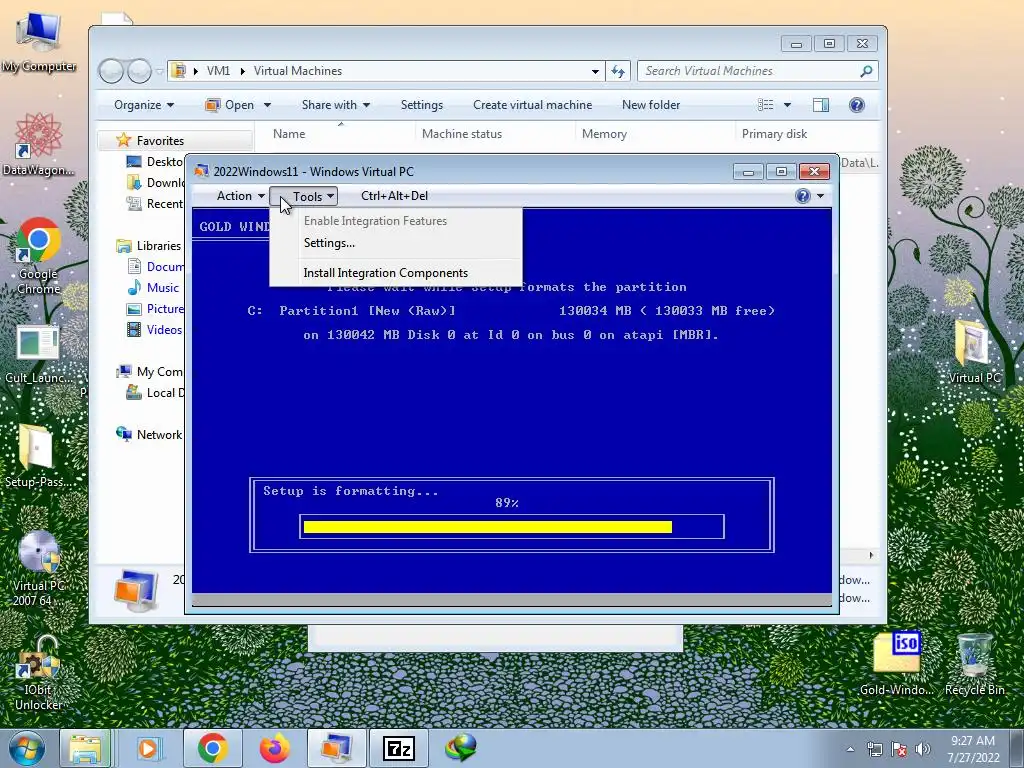Screen dimensions: 1024x768
Task: Click the Open button in Explorer toolbar
Action: (230, 104)
